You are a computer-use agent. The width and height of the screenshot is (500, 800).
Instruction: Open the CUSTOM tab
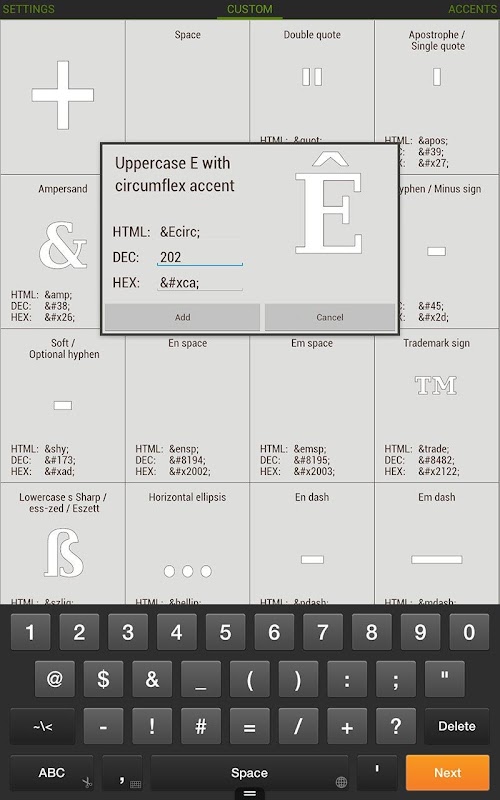[x=249, y=9]
